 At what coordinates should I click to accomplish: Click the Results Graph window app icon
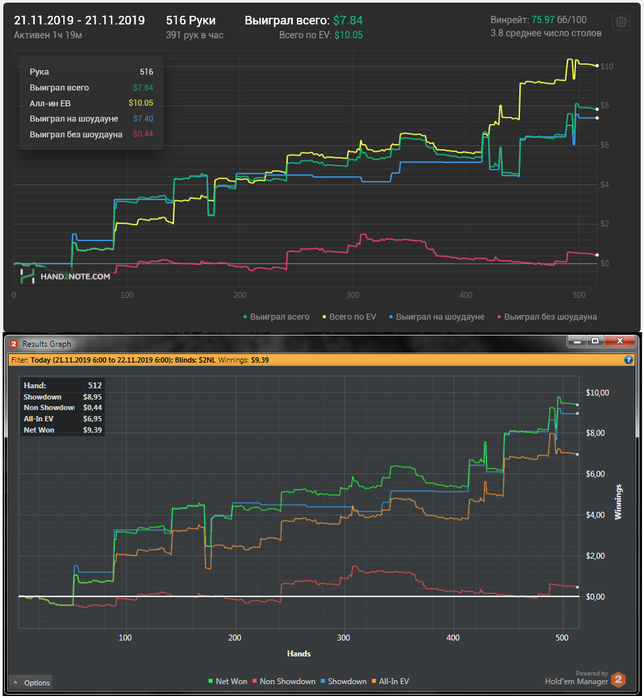[x=14, y=344]
